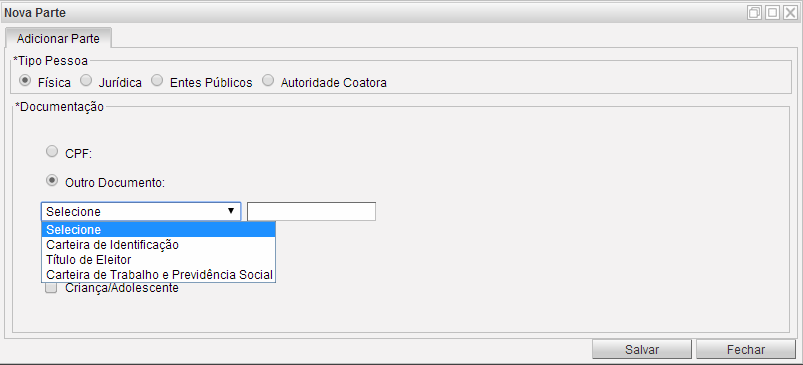Viewport: 803px width, 365px height.
Task: Focus the document number text field
Action: coord(311,211)
